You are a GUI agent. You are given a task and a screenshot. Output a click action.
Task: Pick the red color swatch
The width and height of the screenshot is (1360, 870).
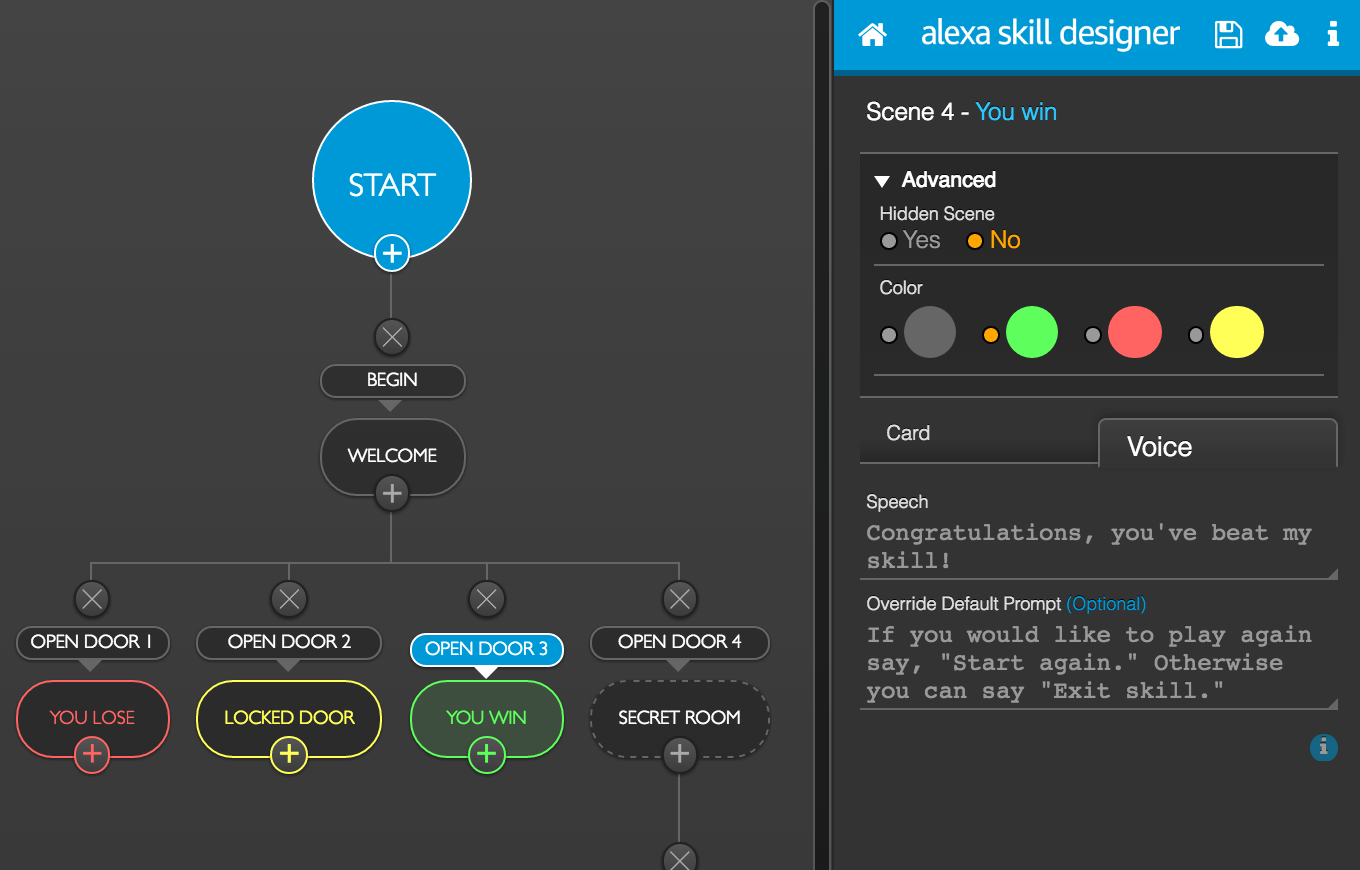(1134, 333)
